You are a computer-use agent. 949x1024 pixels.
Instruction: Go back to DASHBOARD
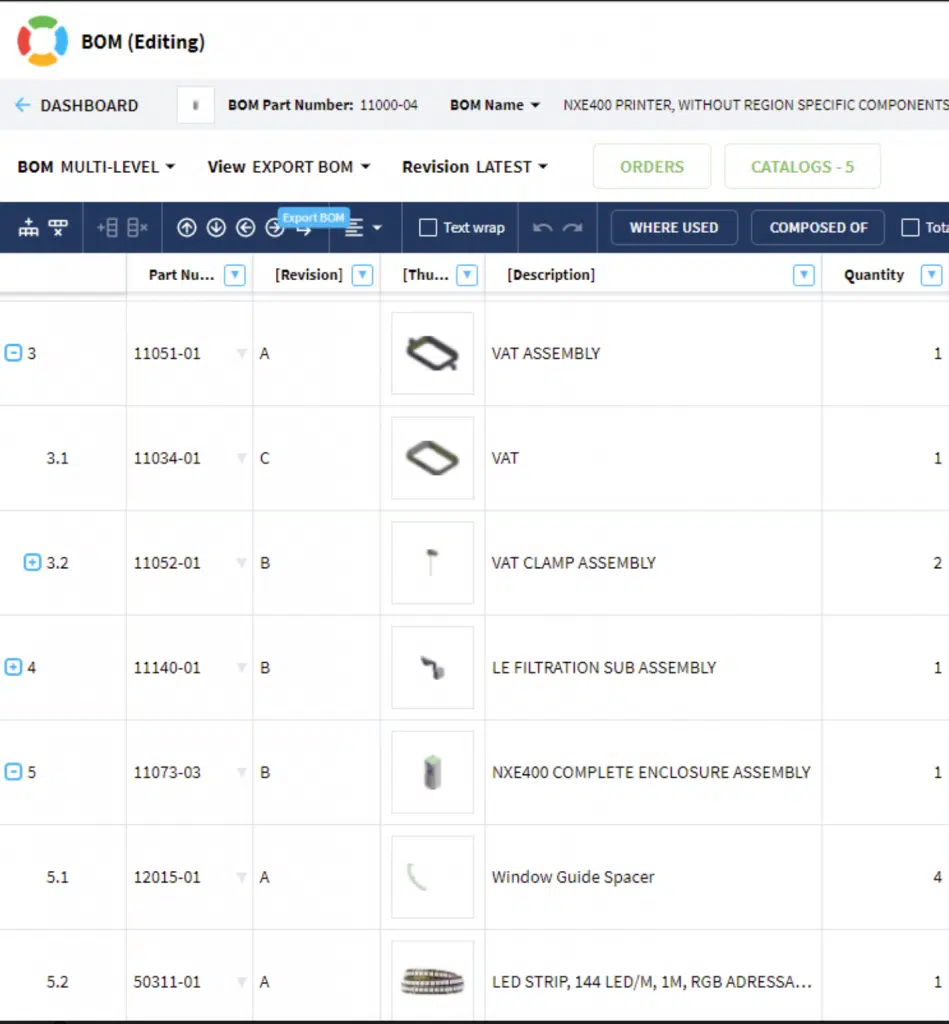click(x=76, y=106)
